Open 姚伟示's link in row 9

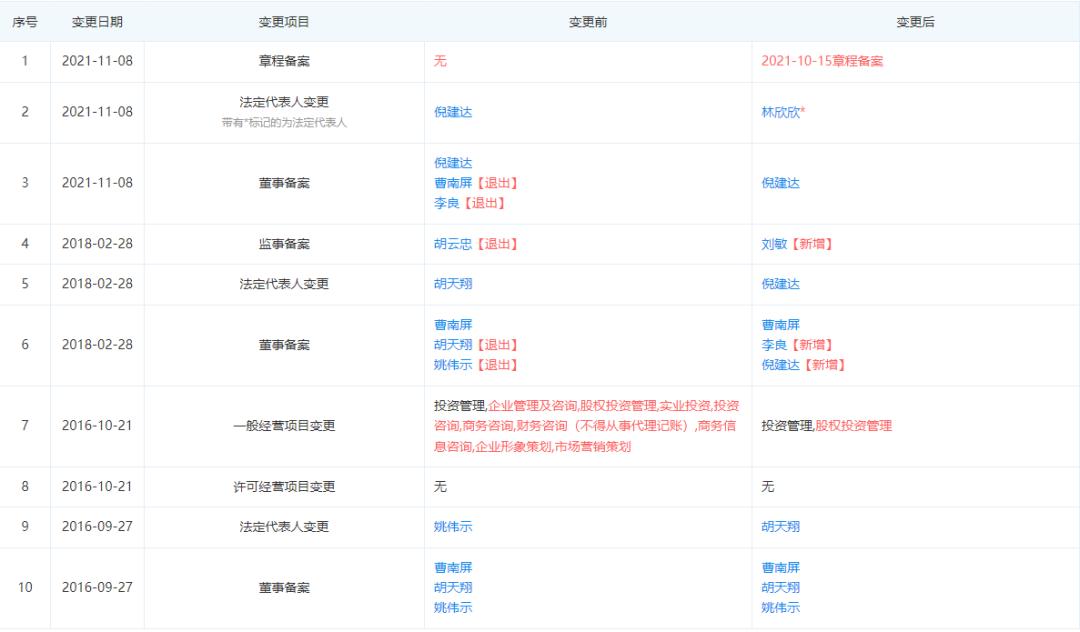pyautogui.click(x=451, y=527)
